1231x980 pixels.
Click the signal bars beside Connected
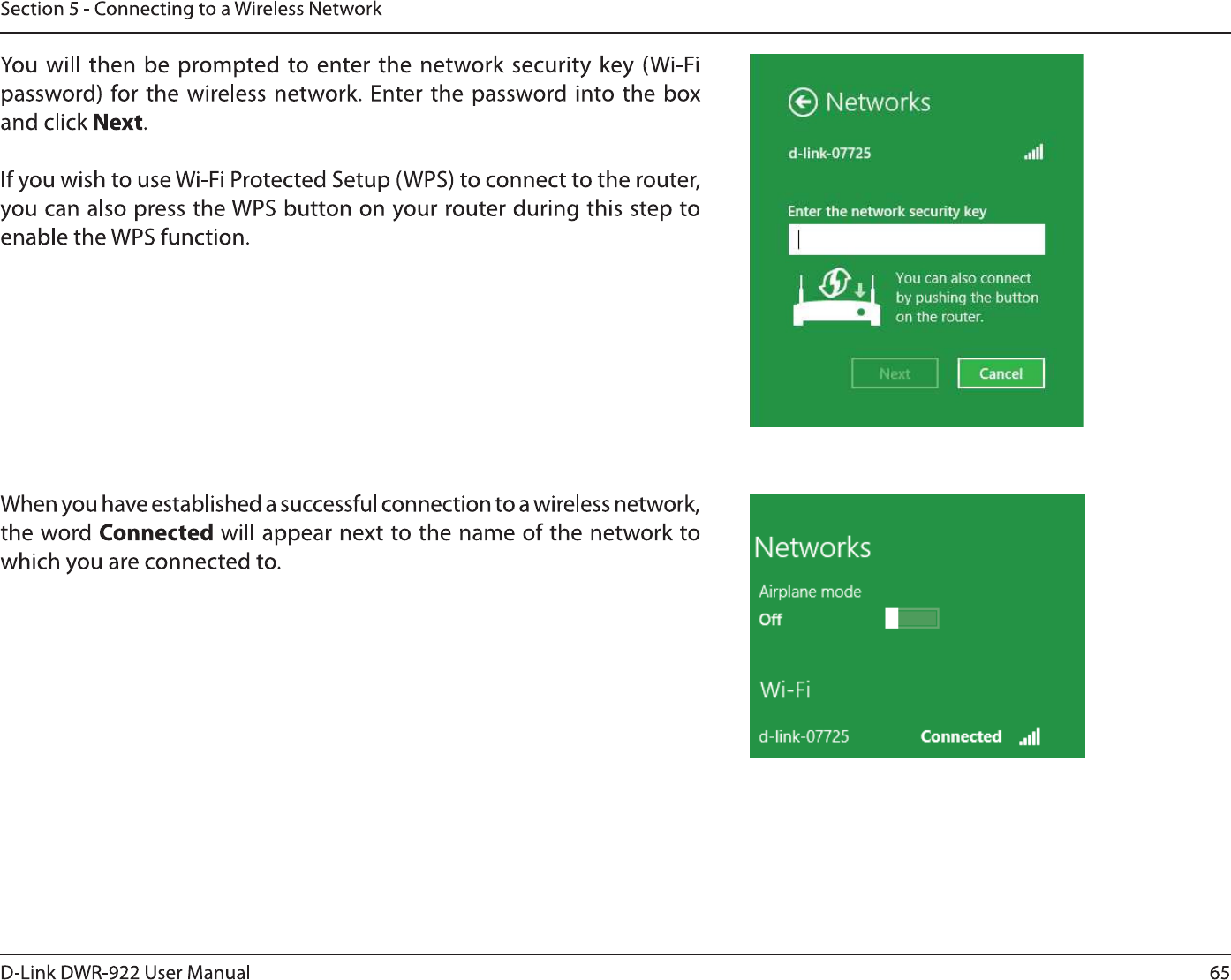(1030, 736)
